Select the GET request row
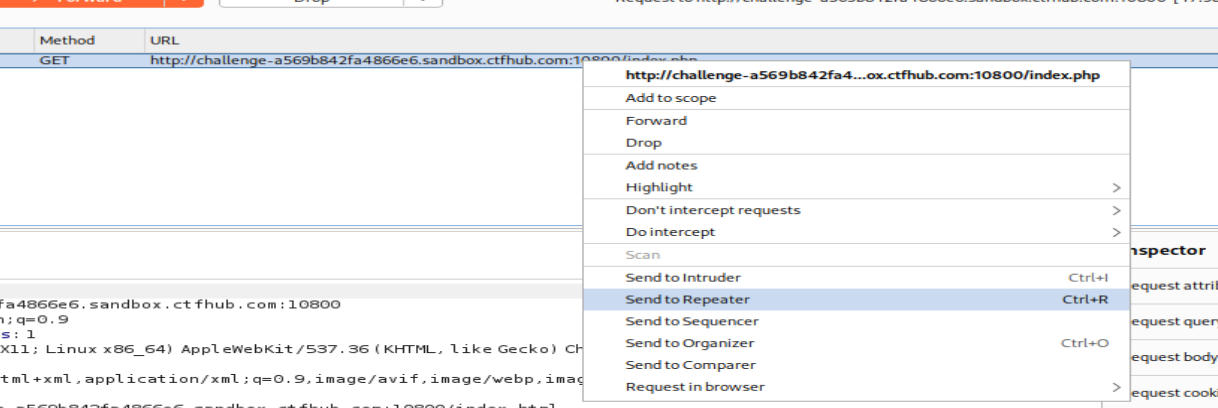 coord(53,60)
